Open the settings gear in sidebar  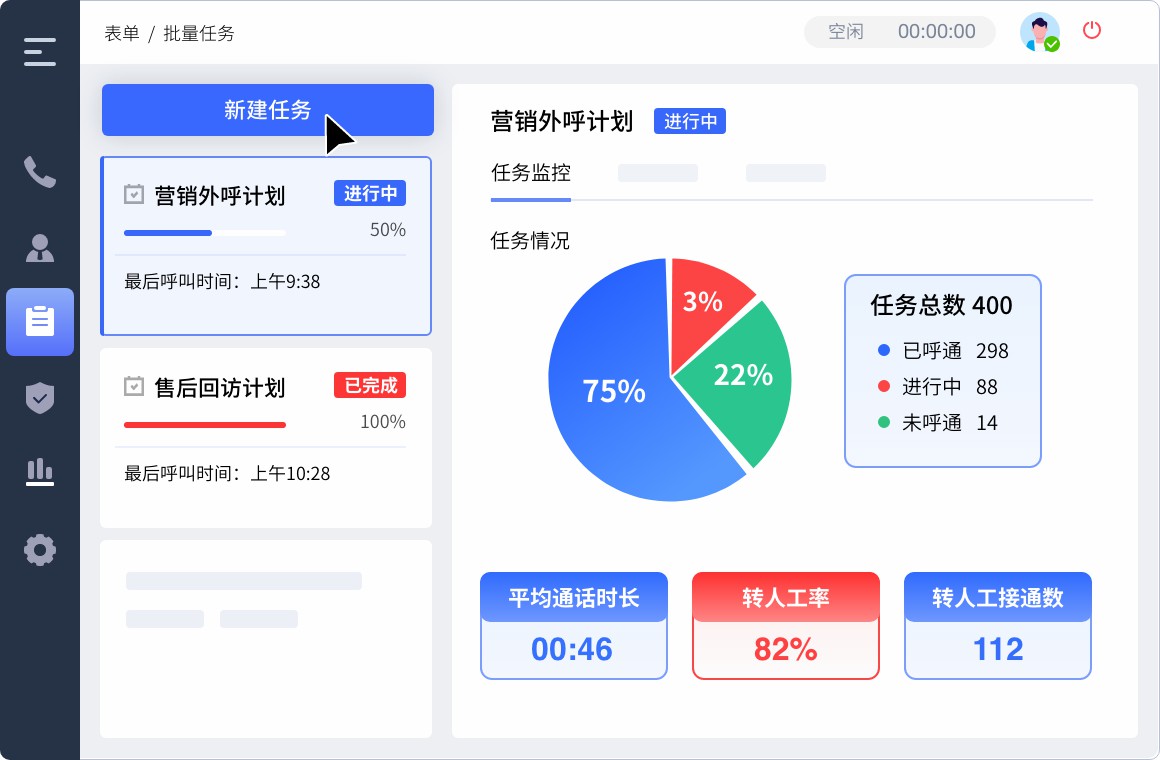(x=40, y=549)
